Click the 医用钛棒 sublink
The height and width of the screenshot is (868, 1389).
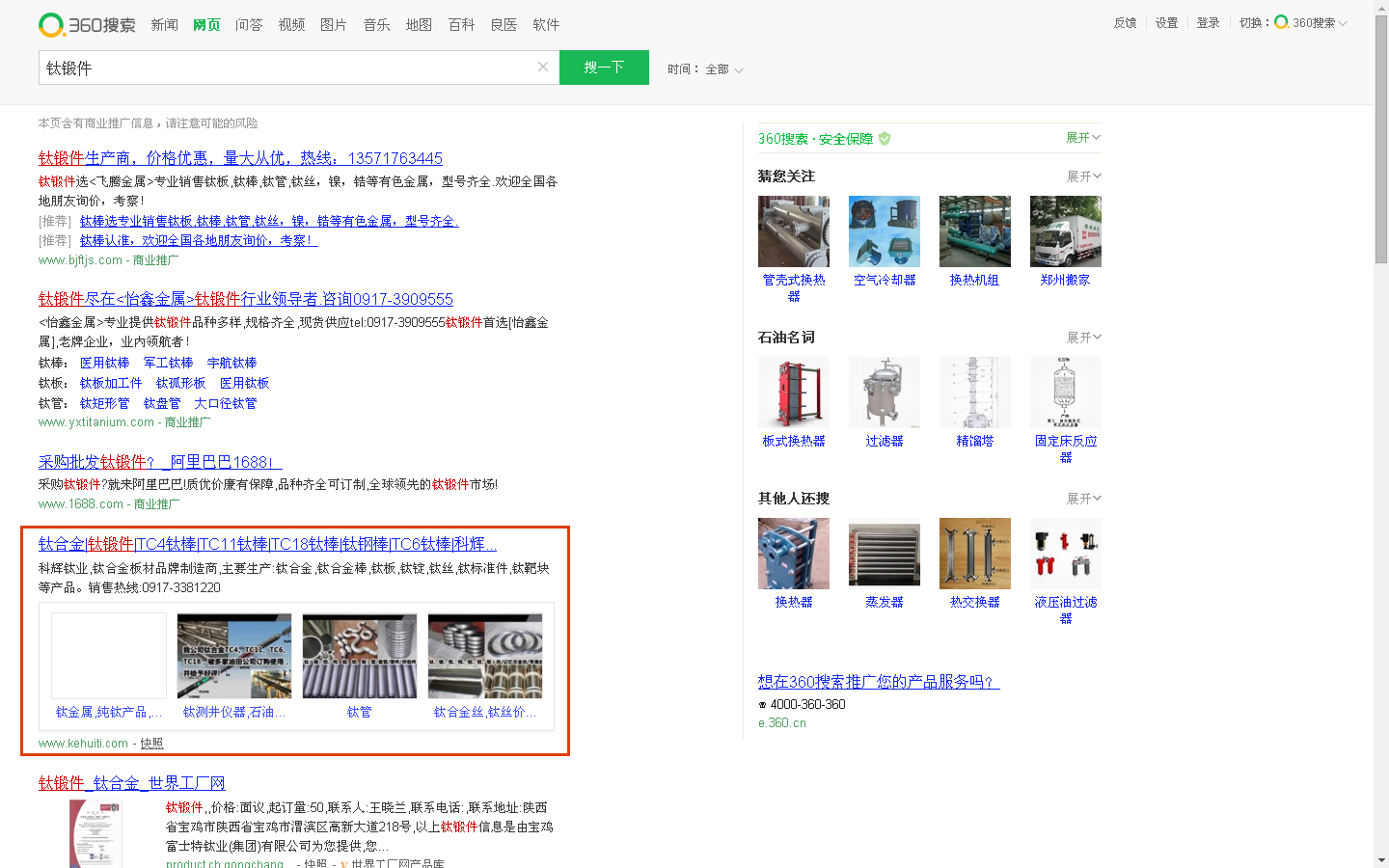(104, 363)
